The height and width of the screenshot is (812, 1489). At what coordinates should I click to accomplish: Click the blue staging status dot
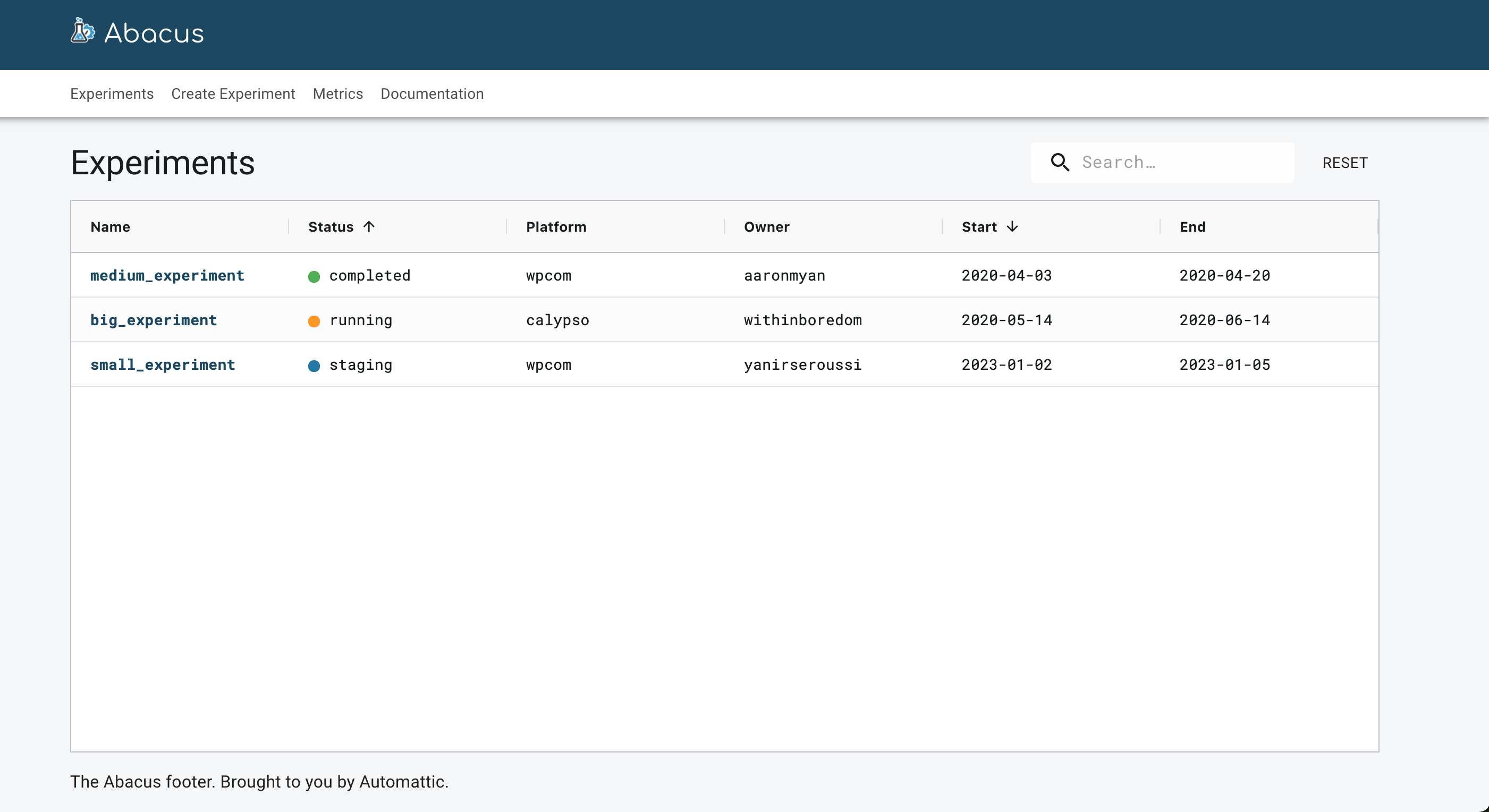pyautogui.click(x=314, y=365)
